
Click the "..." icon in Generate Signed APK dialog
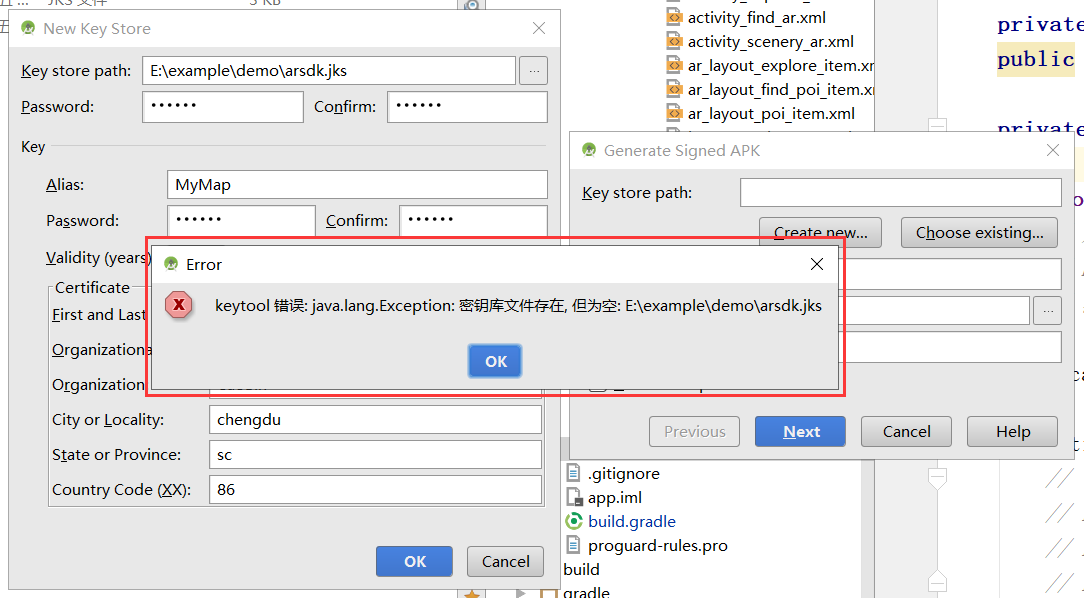click(1047, 310)
